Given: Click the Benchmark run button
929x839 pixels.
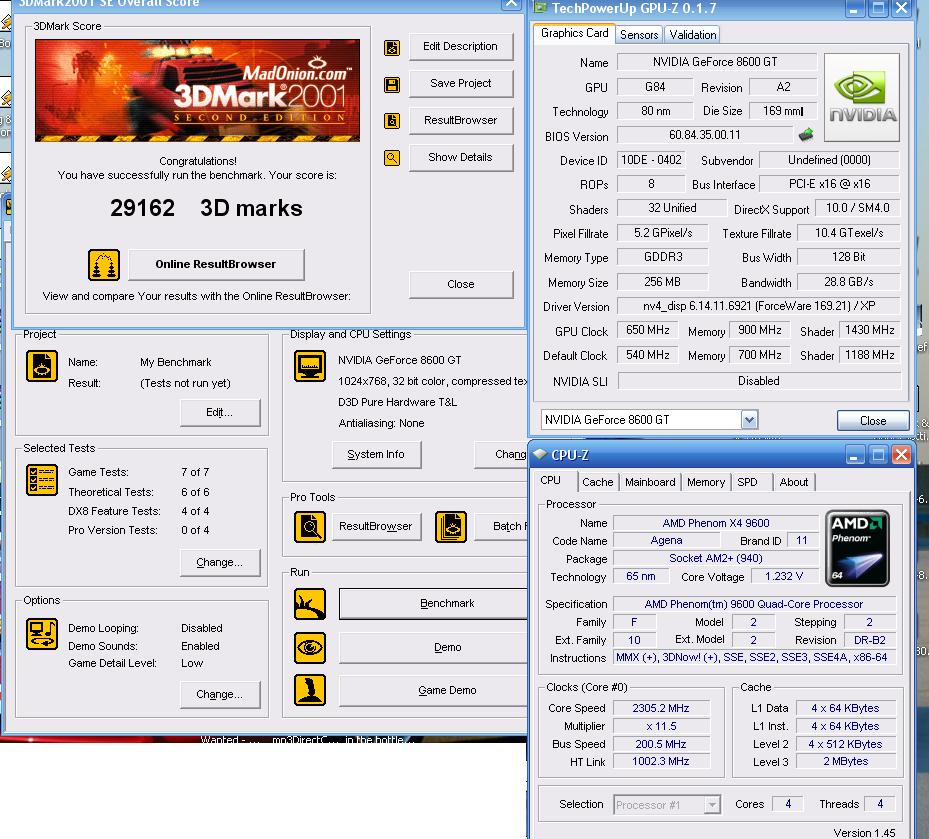Looking at the screenshot, I should tap(433, 604).
